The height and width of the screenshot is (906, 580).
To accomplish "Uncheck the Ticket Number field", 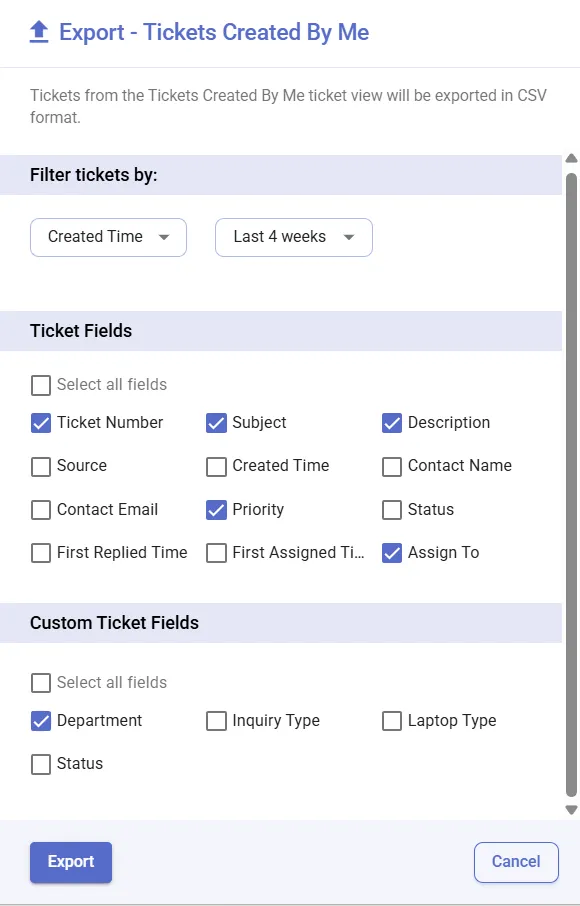I will click(40, 423).
